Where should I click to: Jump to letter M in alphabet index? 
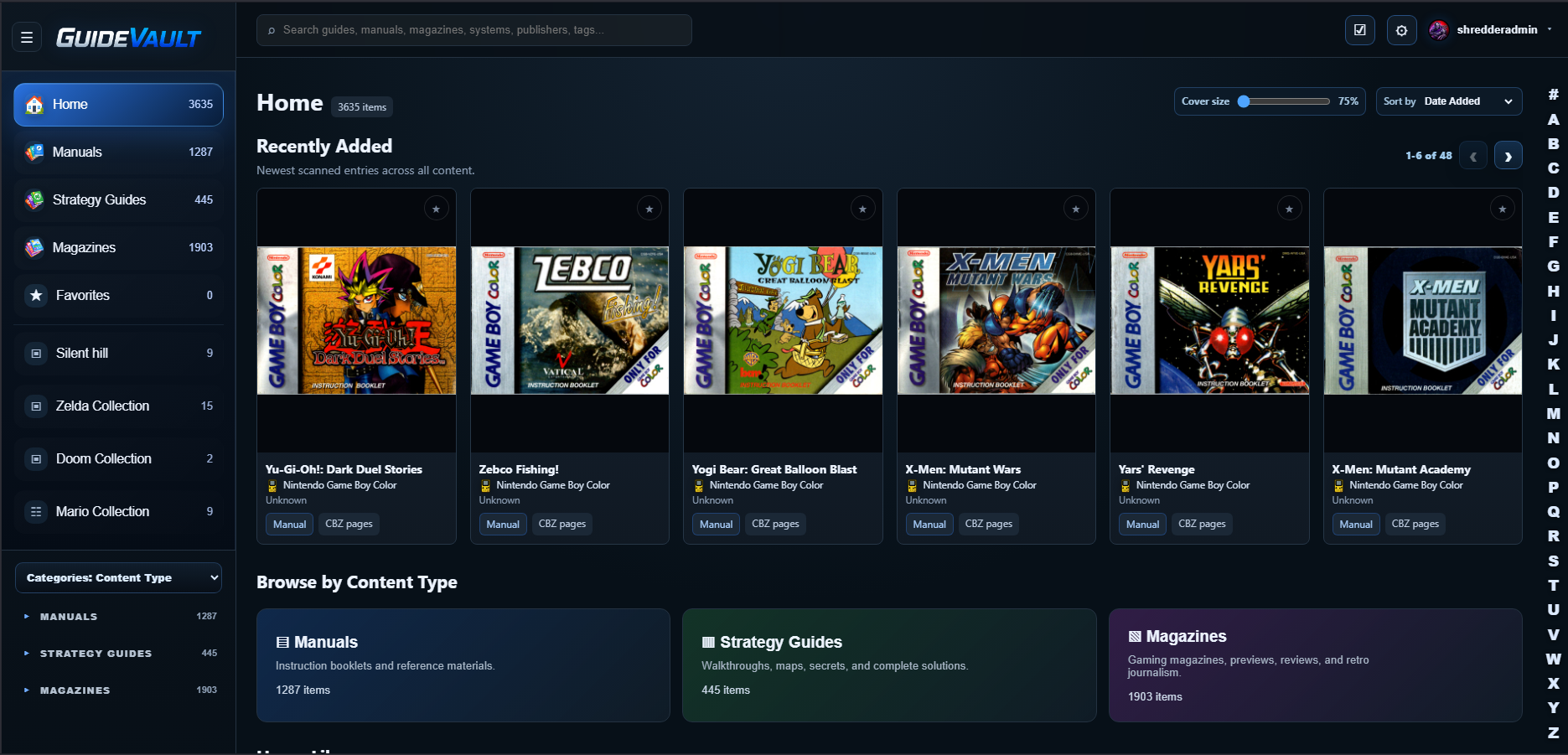1553,414
